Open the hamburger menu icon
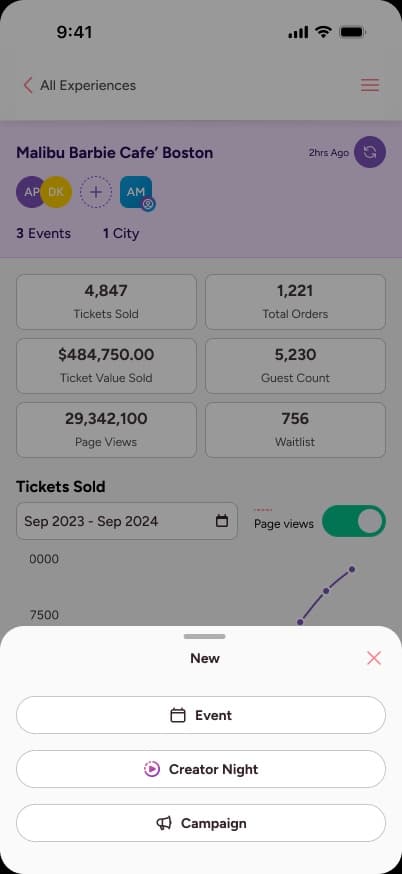The width and height of the screenshot is (402, 874). click(x=370, y=85)
